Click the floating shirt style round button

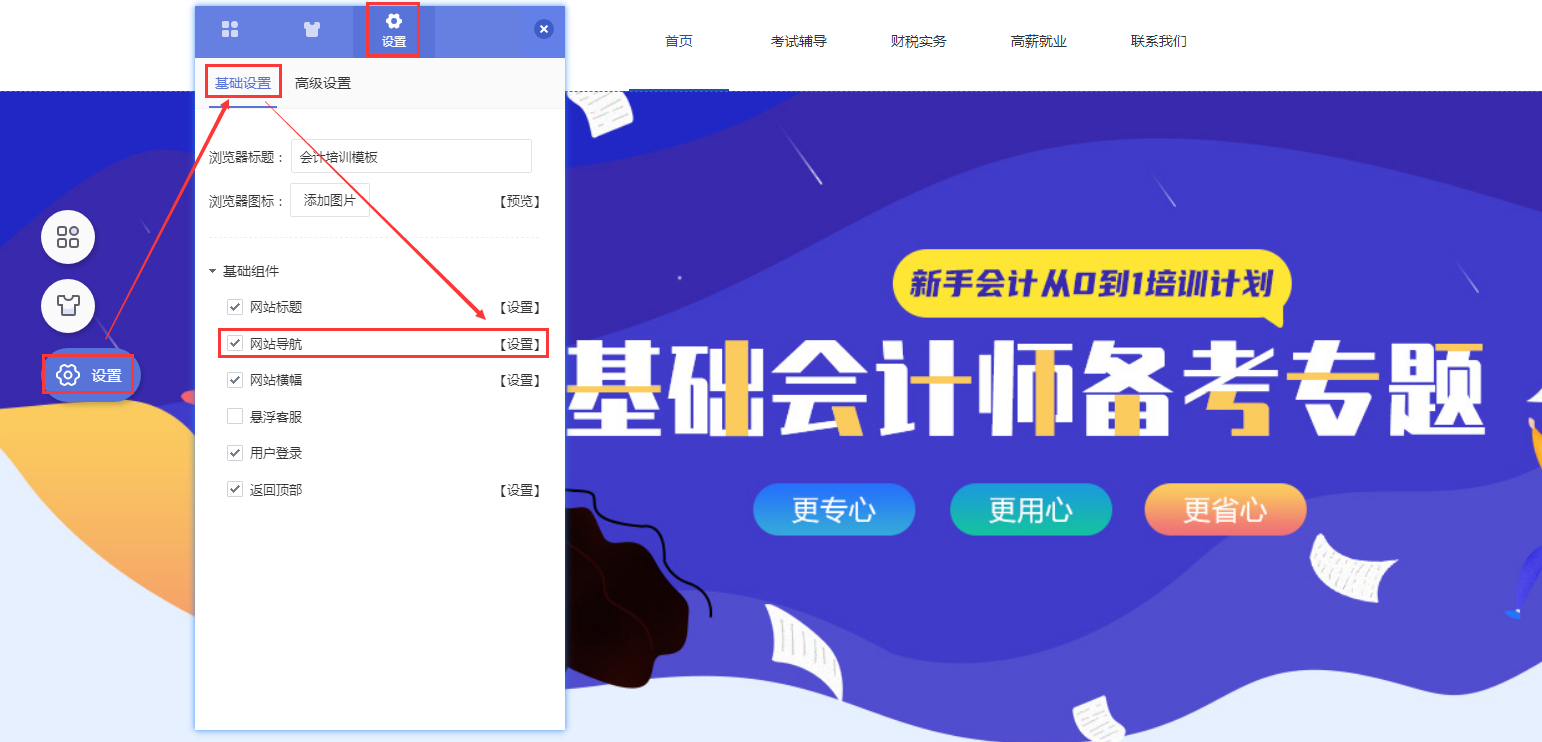[68, 306]
